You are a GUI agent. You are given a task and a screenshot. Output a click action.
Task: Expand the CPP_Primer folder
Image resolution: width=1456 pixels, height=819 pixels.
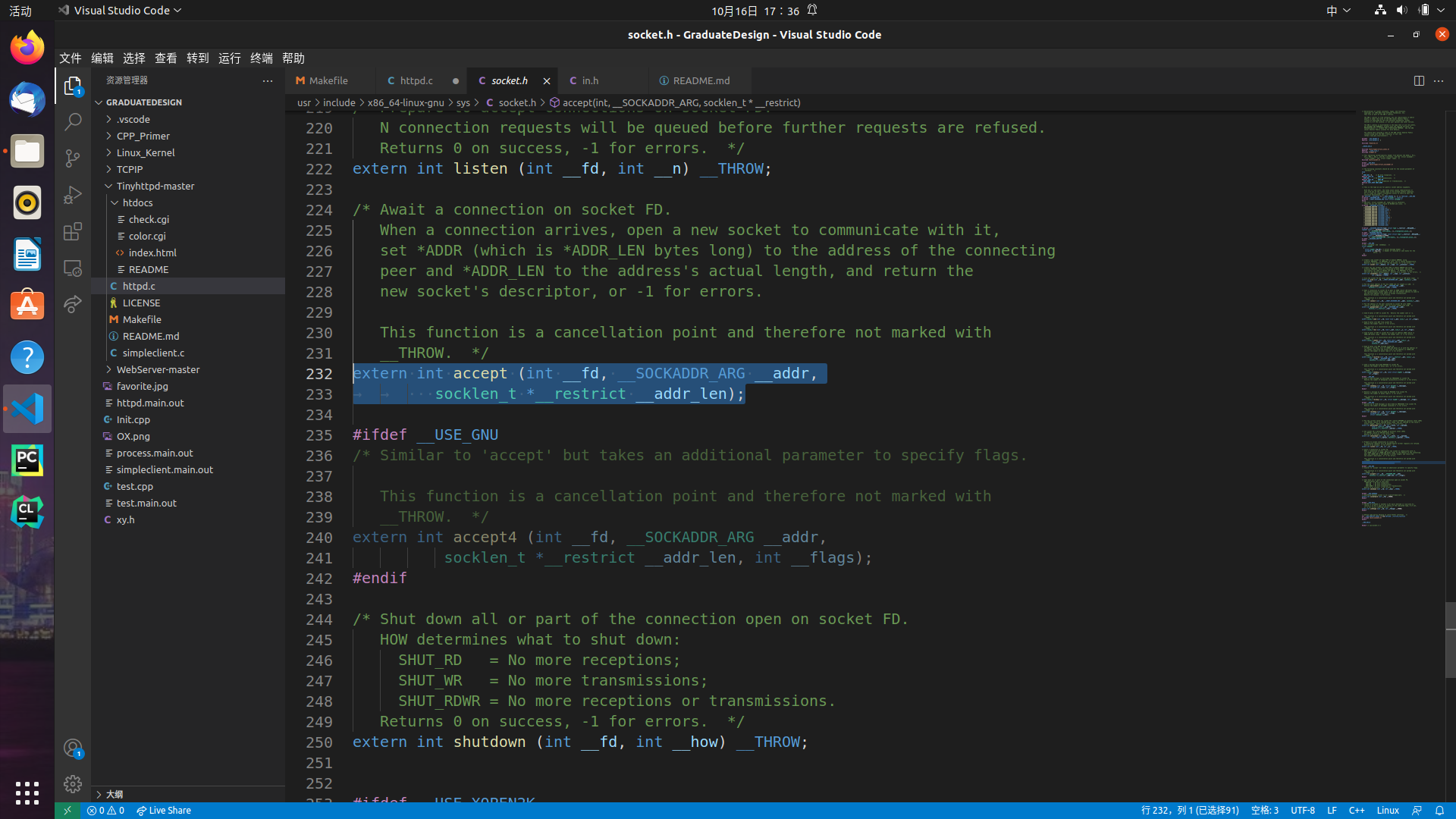point(143,136)
